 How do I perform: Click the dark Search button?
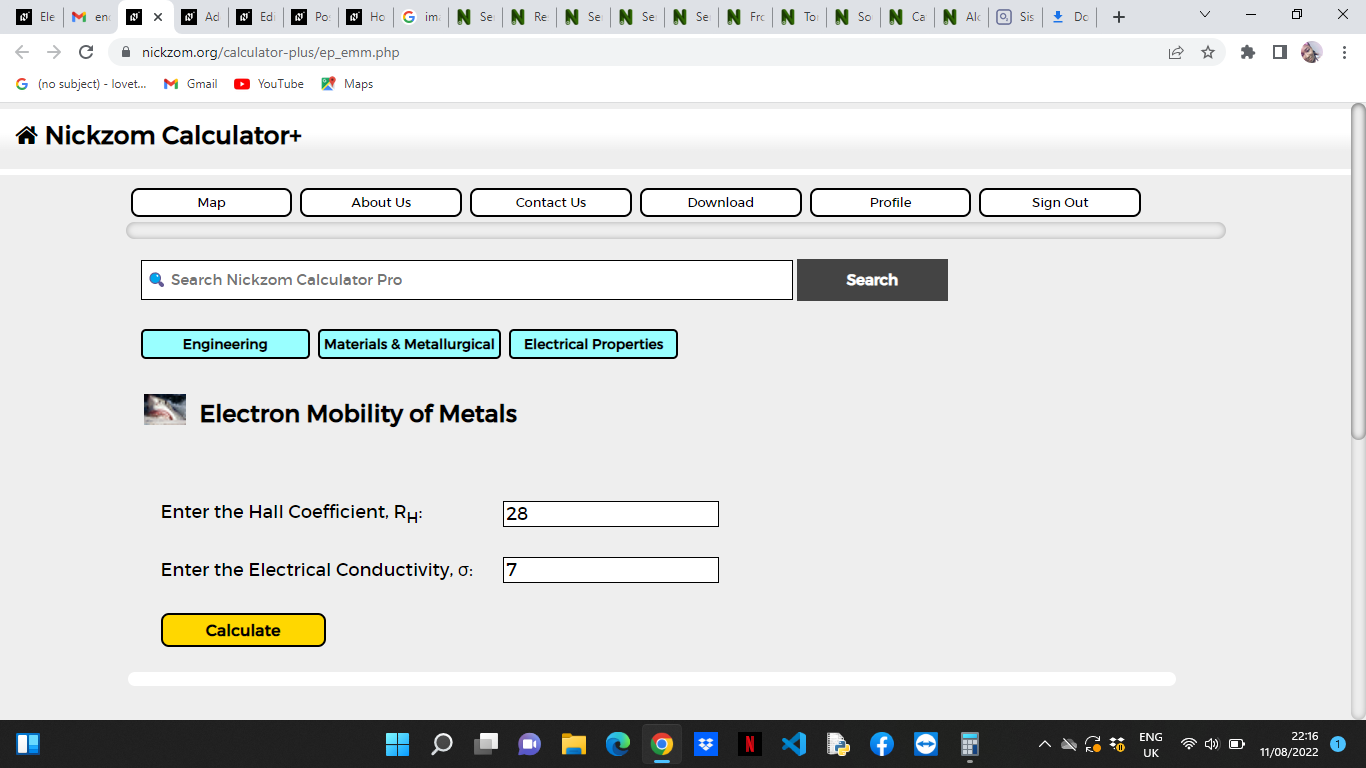(872, 280)
